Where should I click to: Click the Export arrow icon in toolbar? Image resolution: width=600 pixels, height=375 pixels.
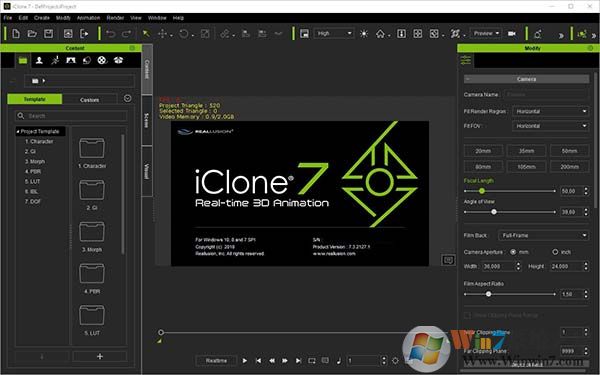coord(84,34)
